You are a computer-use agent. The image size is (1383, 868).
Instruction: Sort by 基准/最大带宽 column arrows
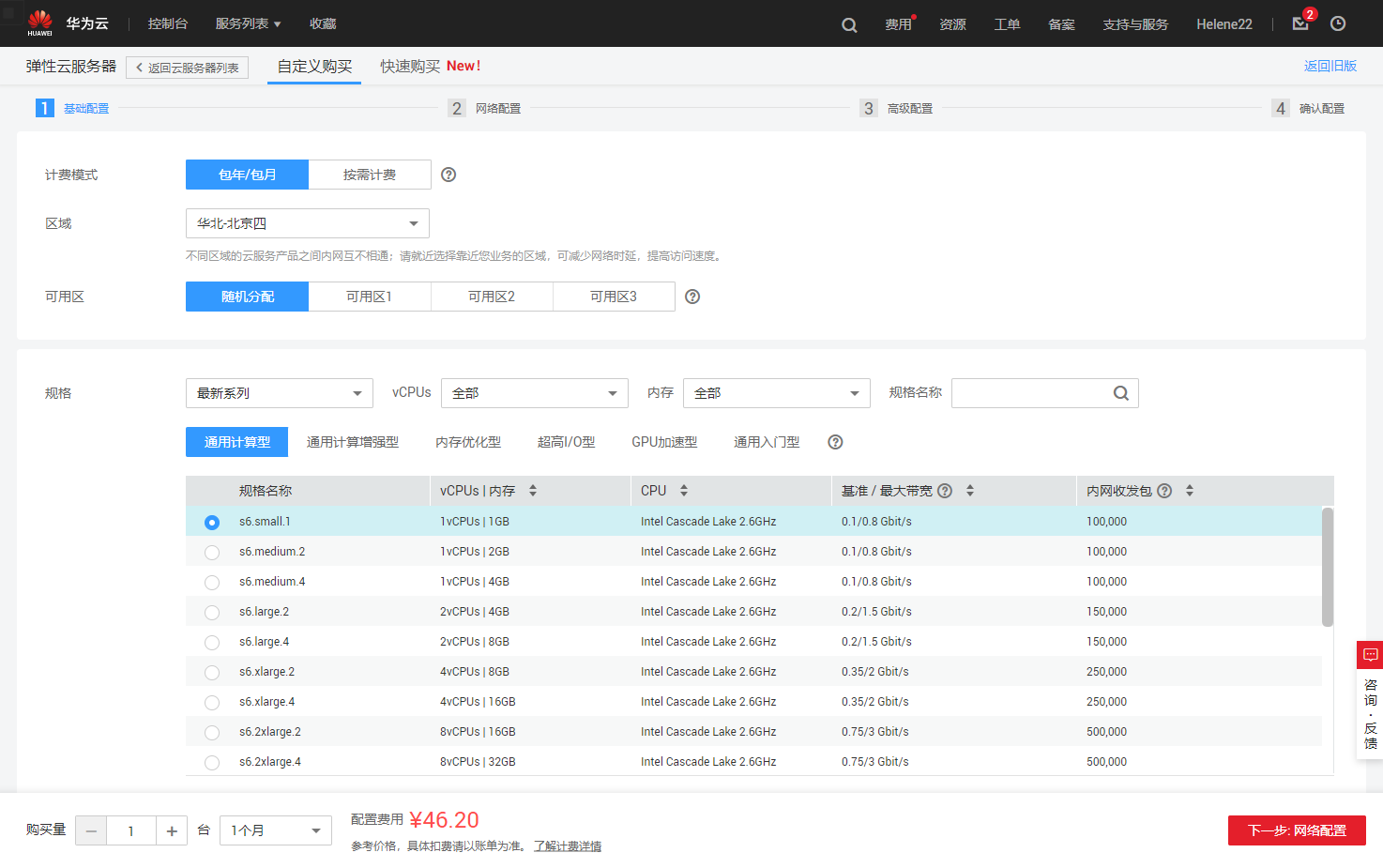970,491
